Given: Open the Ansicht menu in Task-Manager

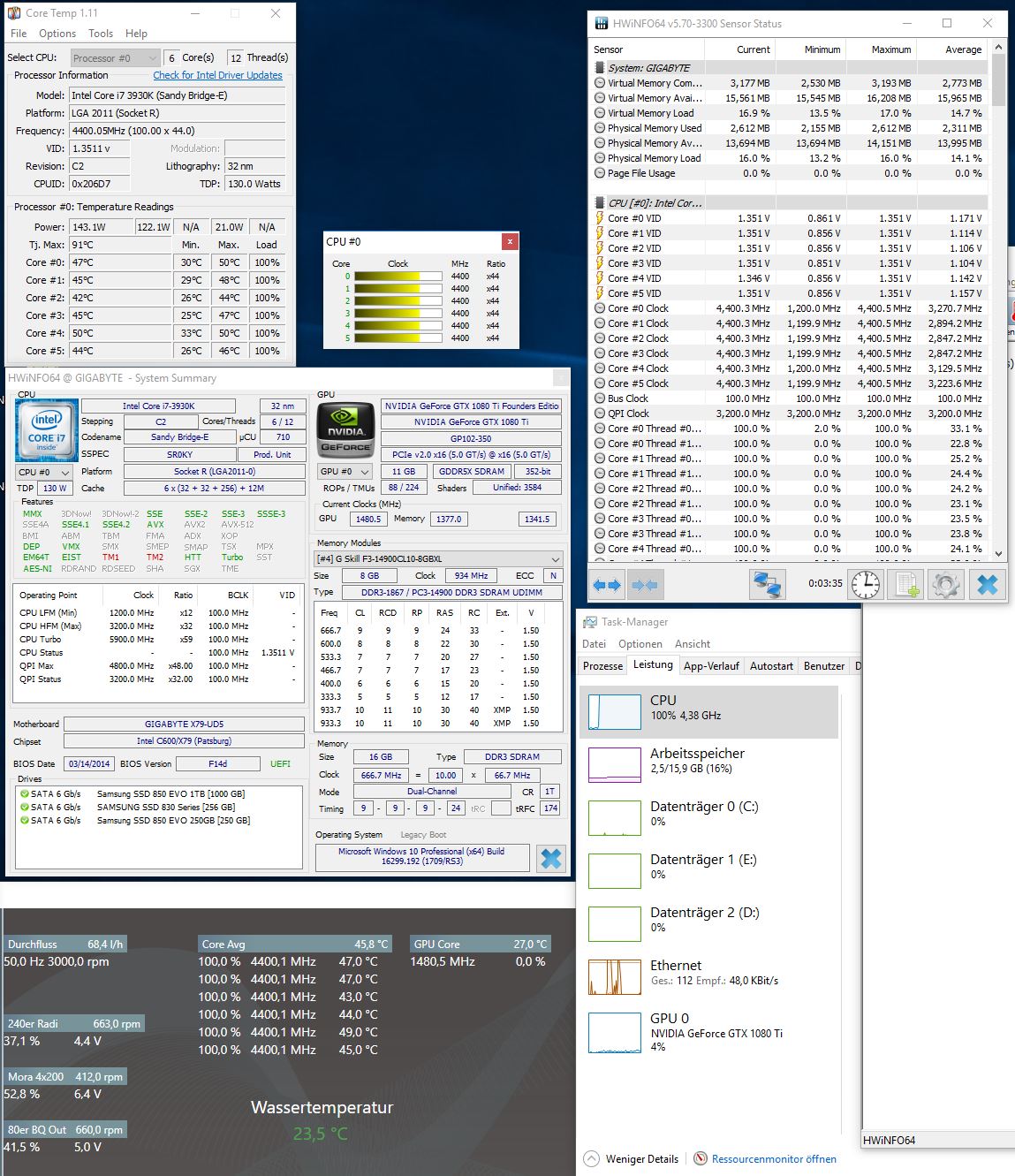Looking at the screenshot, I should 693,644.
